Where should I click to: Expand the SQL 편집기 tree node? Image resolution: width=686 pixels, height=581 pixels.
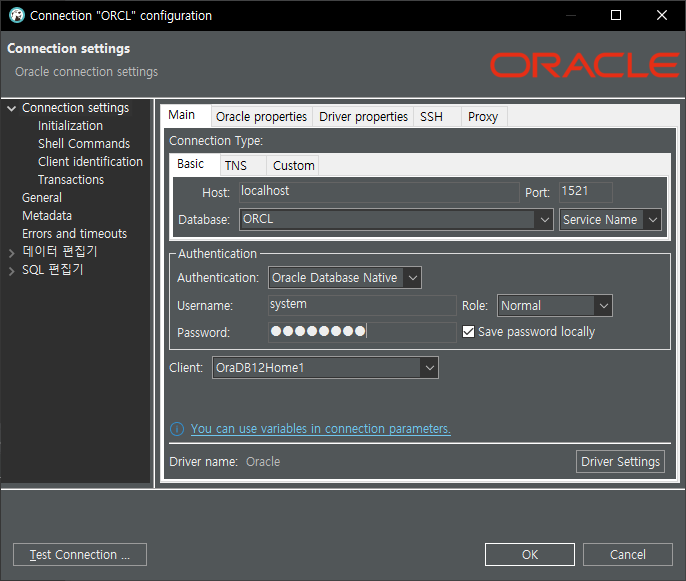pyautogui.click(x=12, y=271)
